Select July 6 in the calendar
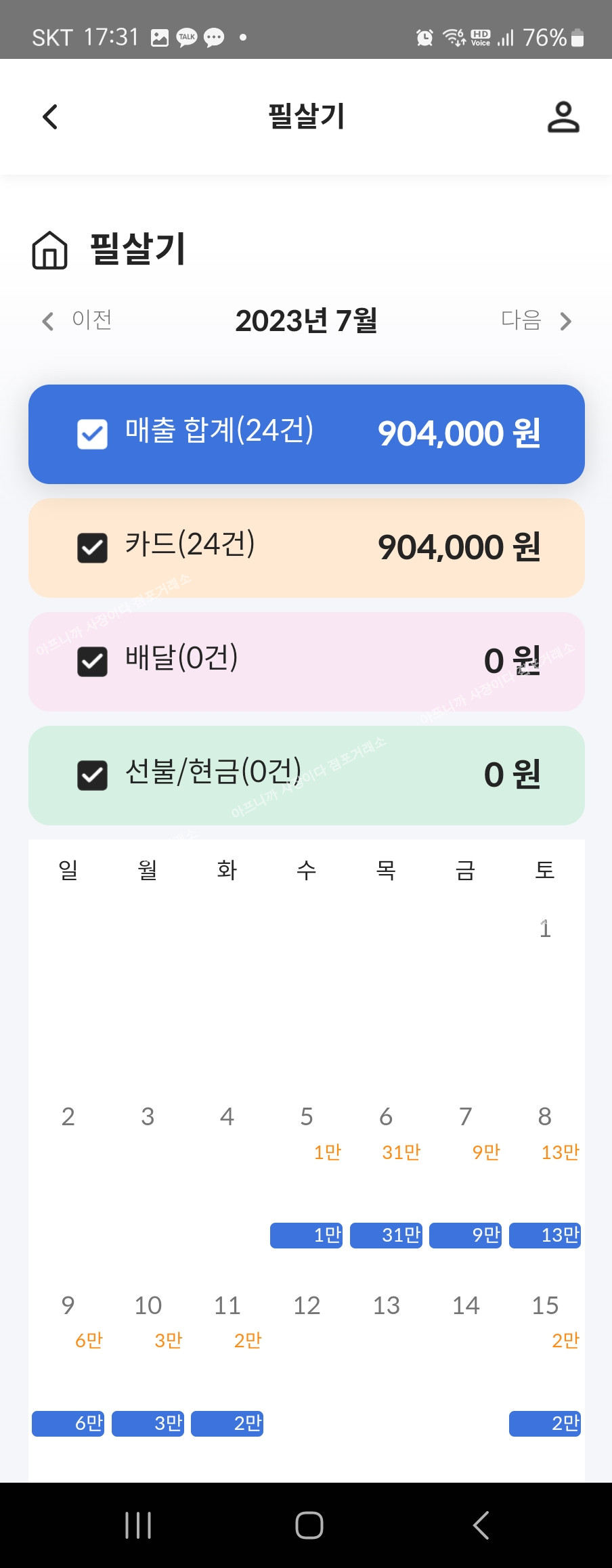 tap(386, 1116)
